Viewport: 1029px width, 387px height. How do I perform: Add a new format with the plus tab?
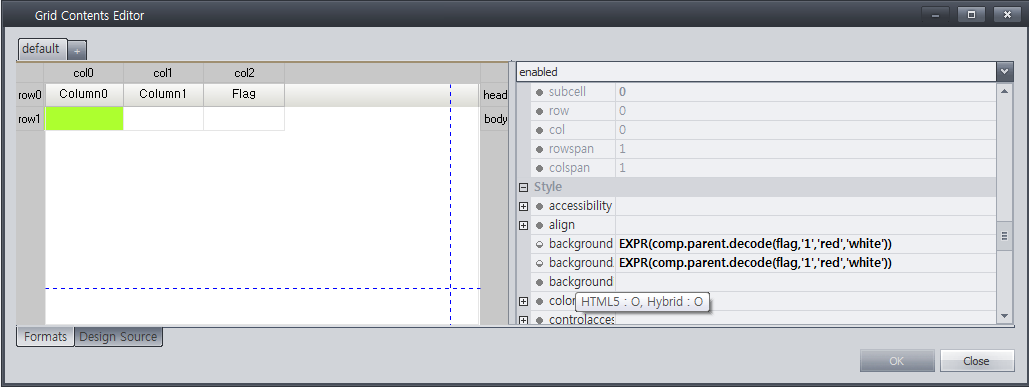click(77, 51)
